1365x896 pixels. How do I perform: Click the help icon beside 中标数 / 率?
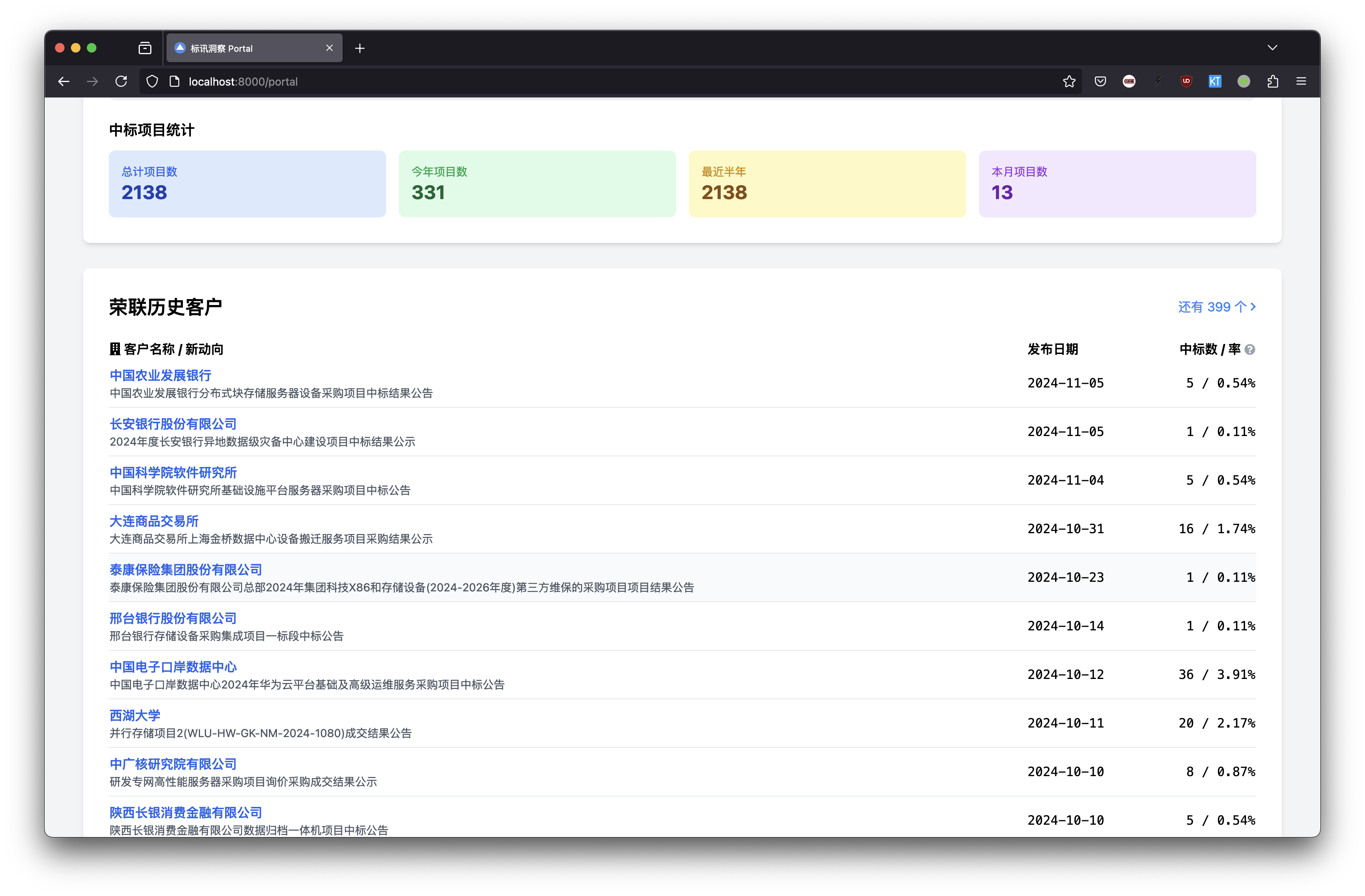[x=1250, y=350]
